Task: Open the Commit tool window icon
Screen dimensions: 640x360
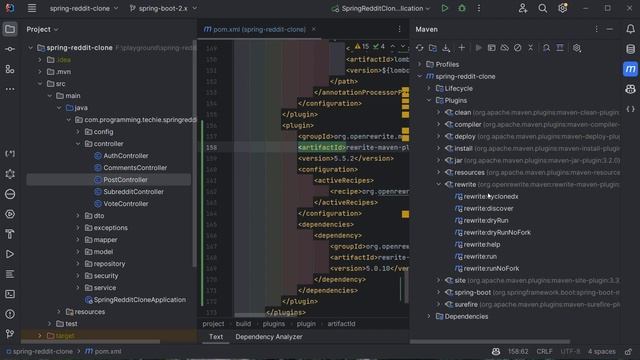Action: [10, 49]
